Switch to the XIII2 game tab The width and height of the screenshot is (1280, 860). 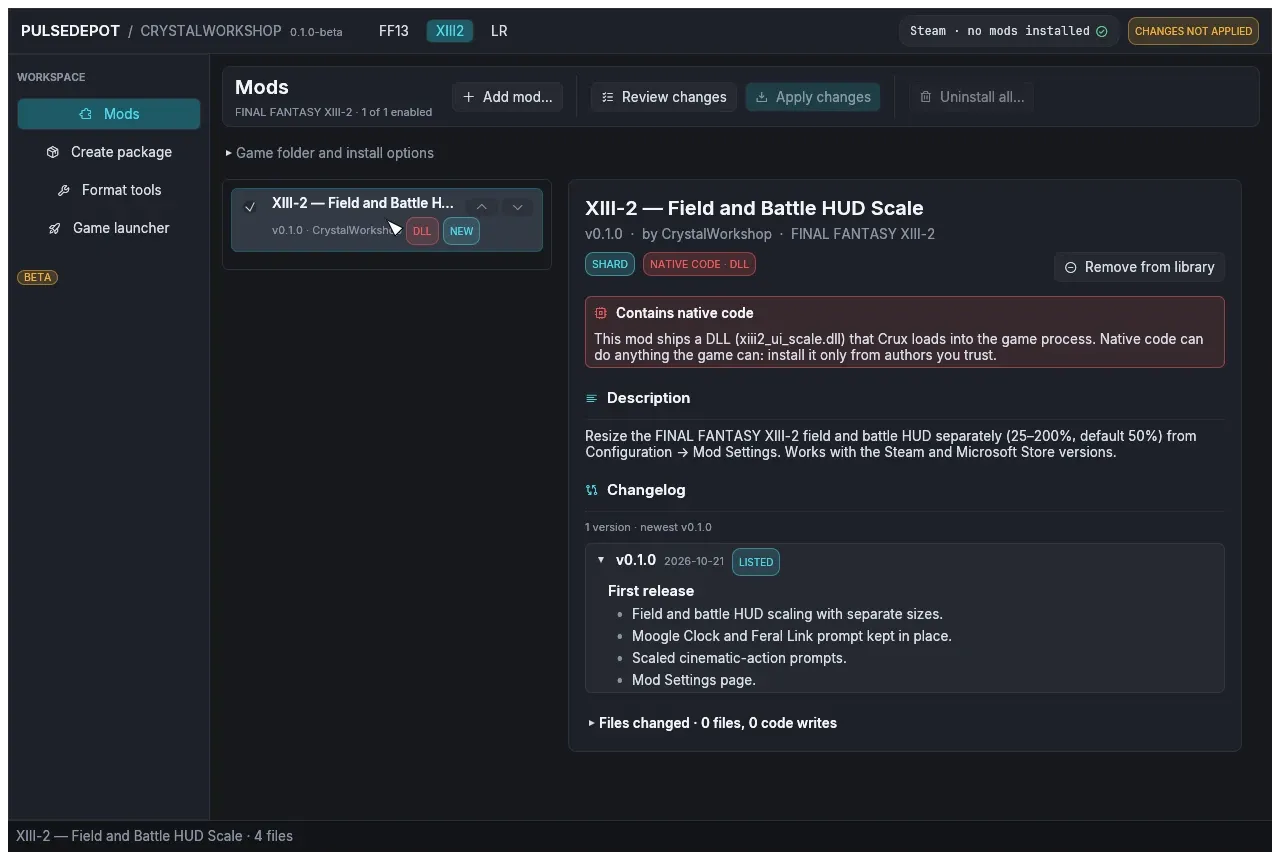[450, 31]
